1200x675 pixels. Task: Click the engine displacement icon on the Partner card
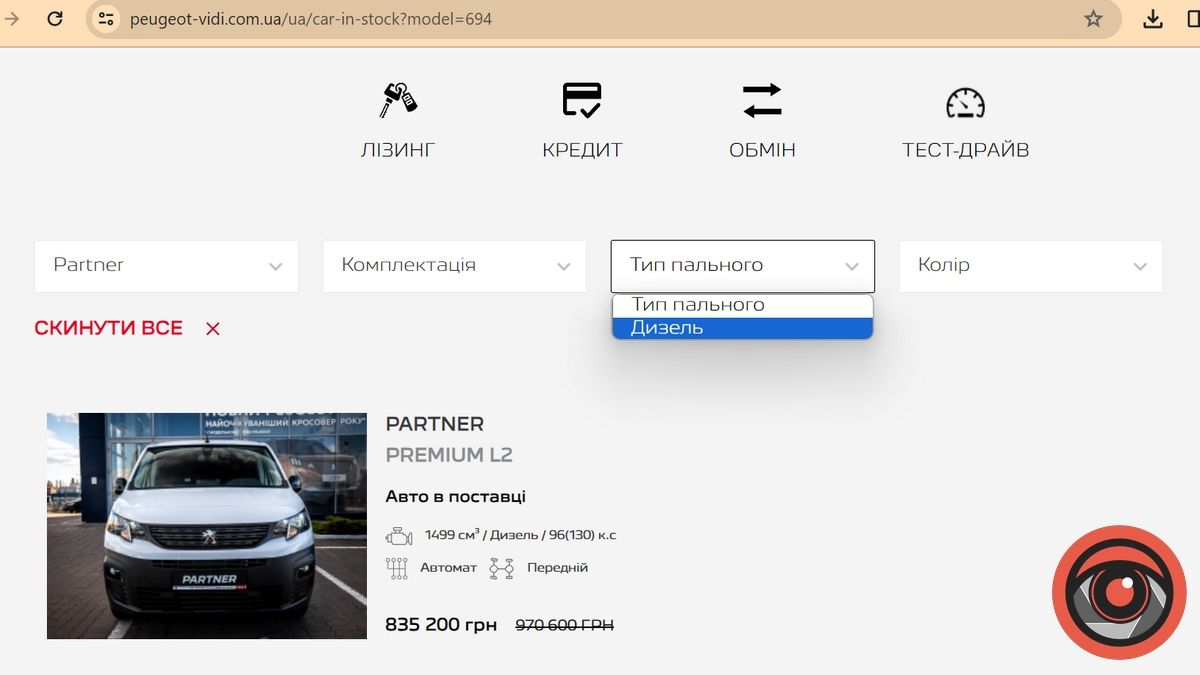(x=400, y=534)
